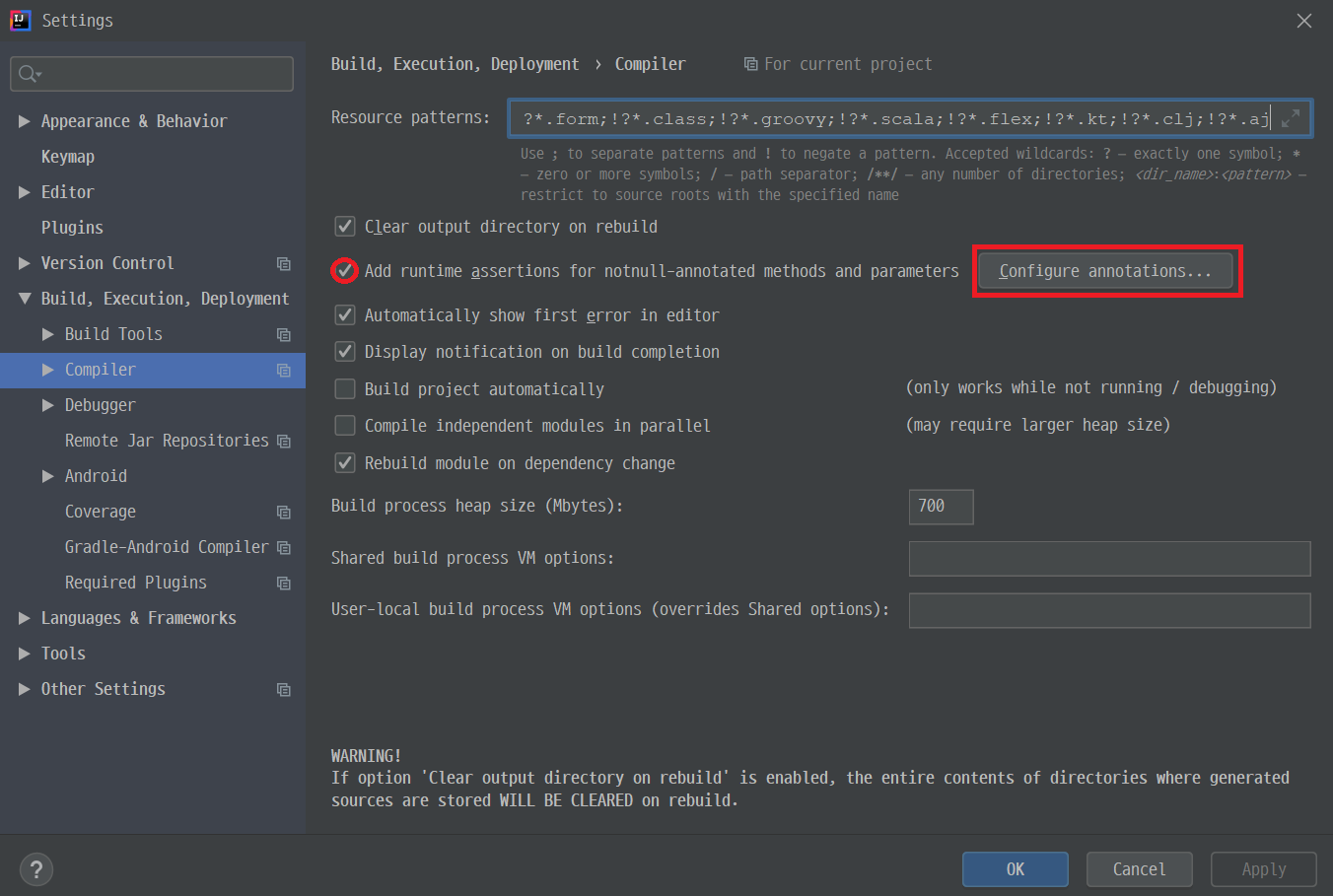Click the Compiler breadcrumb label
The width and height of the screenshot is (1333, 896).
[x=651, y=64]
